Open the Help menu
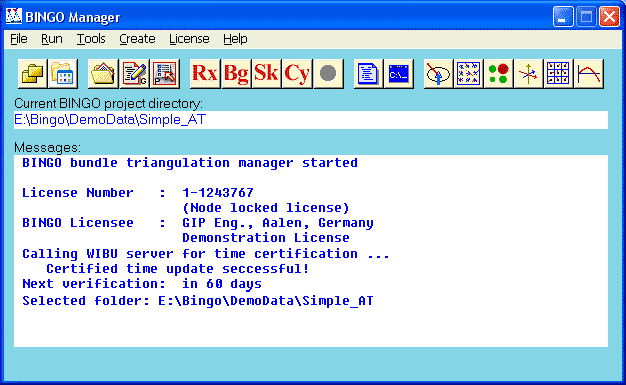Screen dimensions: 626x385 click(x=235, y=39)
